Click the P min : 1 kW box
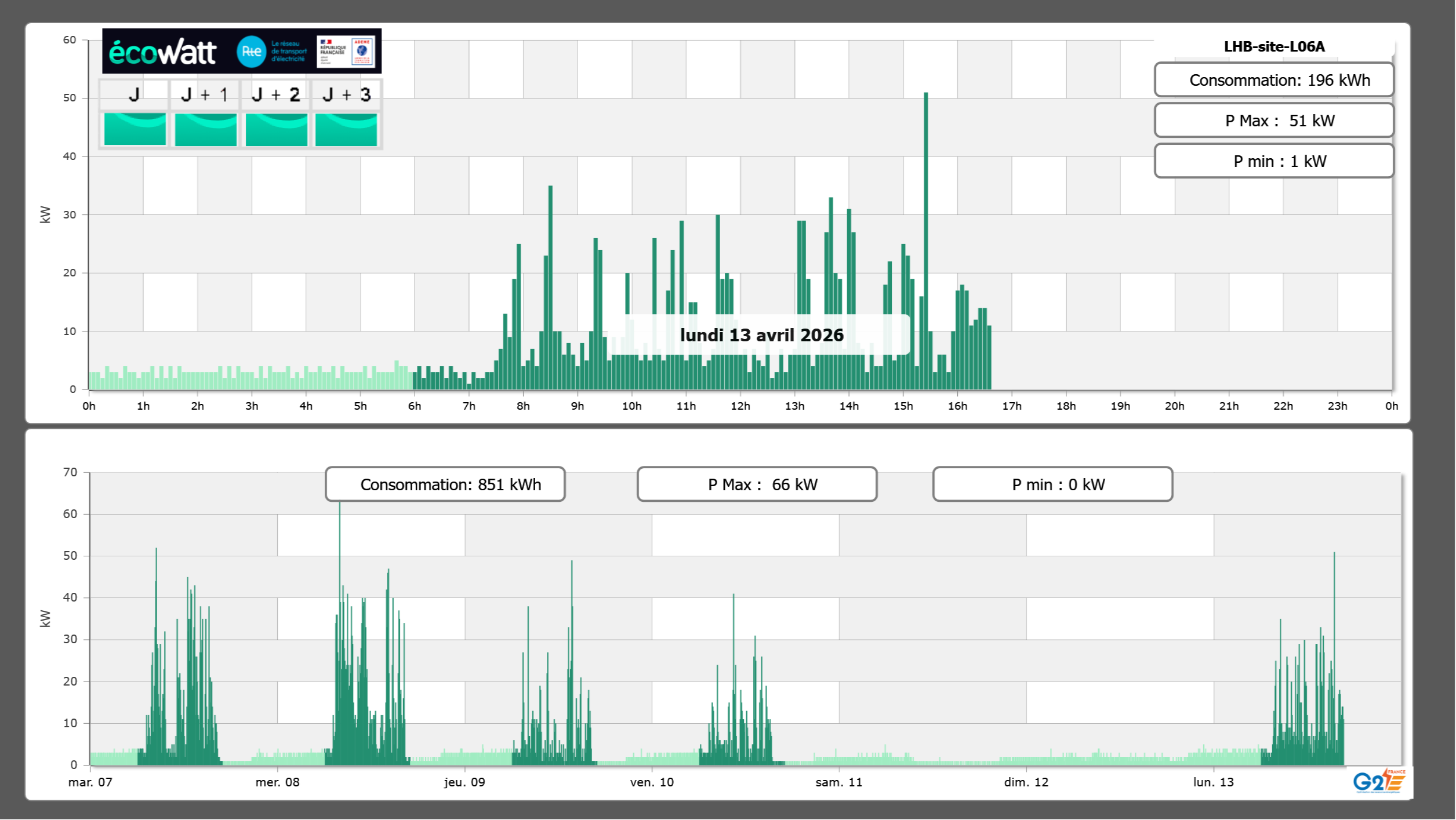 [1274, 161]
